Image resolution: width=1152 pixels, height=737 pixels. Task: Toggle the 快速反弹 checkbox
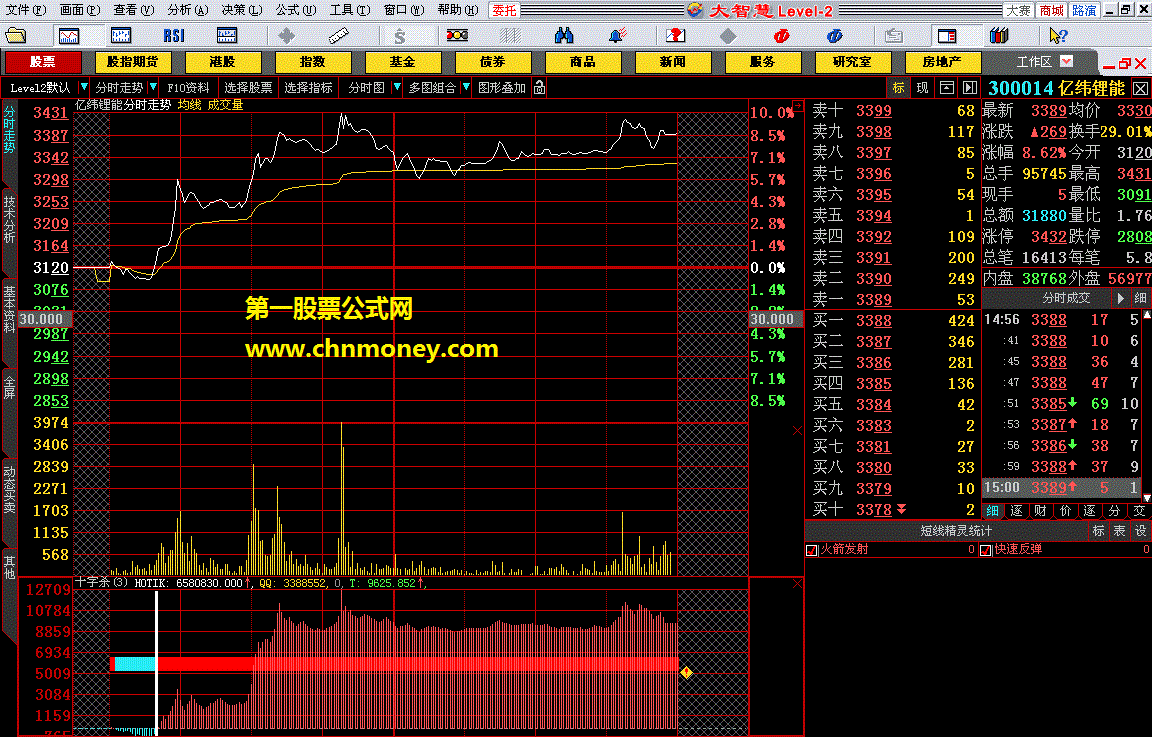click(986, 550)
